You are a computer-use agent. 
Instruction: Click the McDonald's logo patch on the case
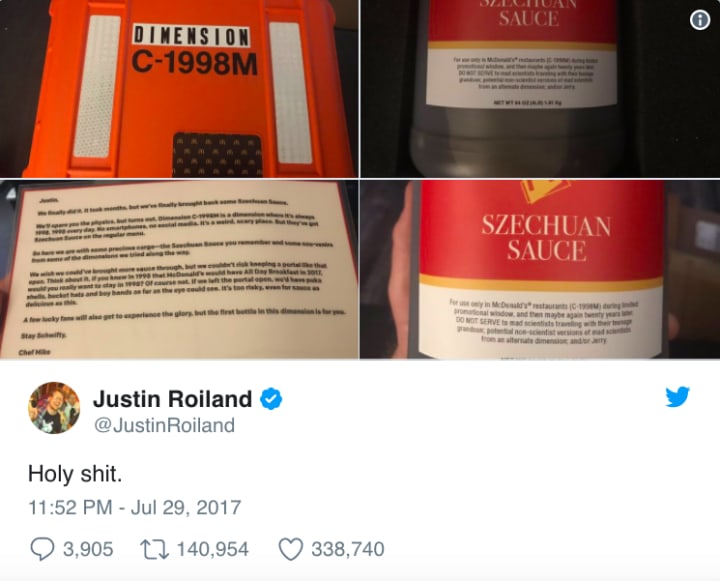[x=218, y=155]
